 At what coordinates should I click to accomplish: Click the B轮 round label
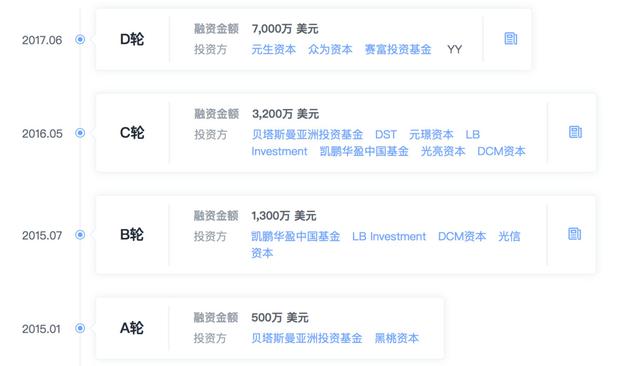tap(132, 234)
